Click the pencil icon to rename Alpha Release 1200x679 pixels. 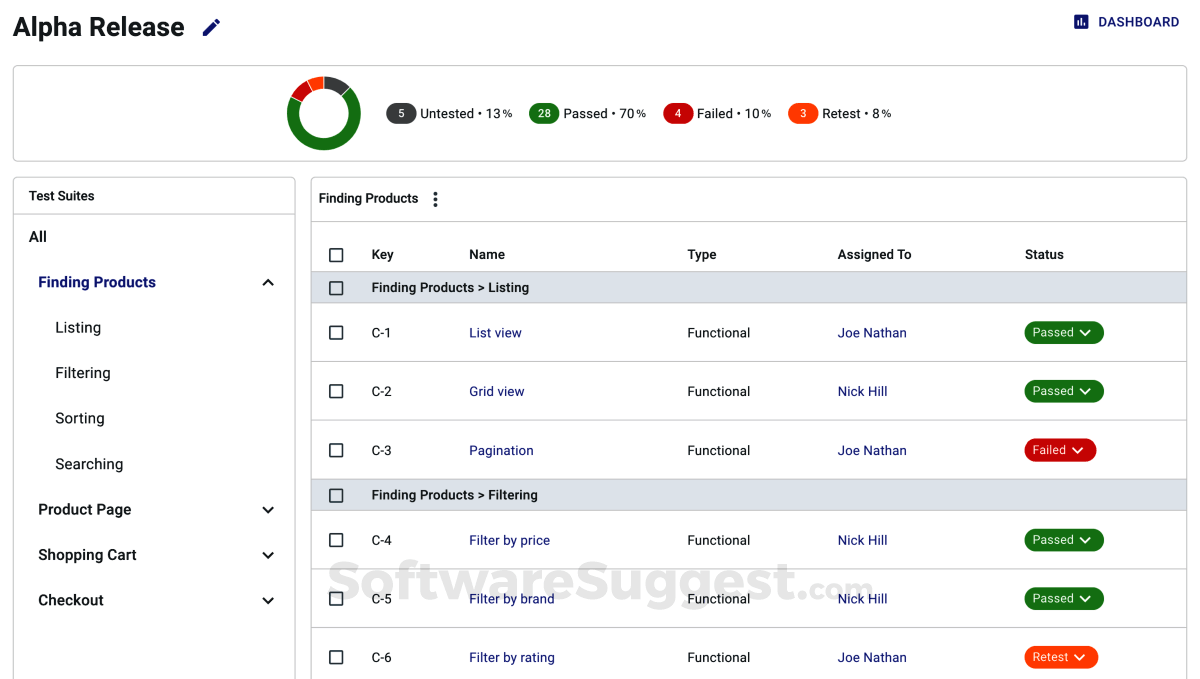(211, 27)
